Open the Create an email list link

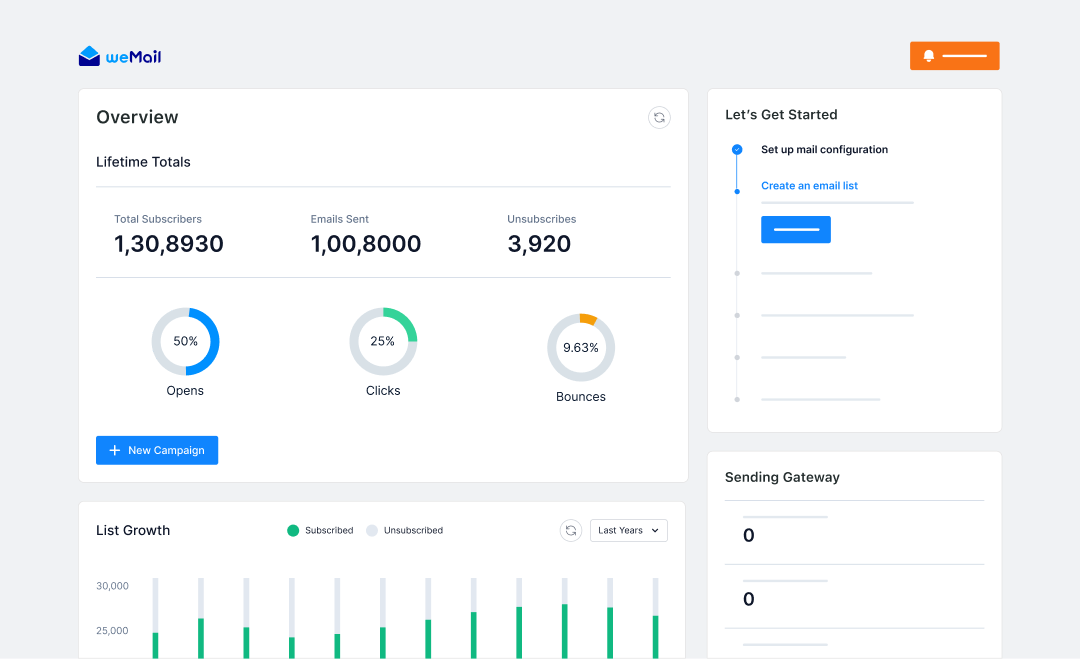pos(809,186)
